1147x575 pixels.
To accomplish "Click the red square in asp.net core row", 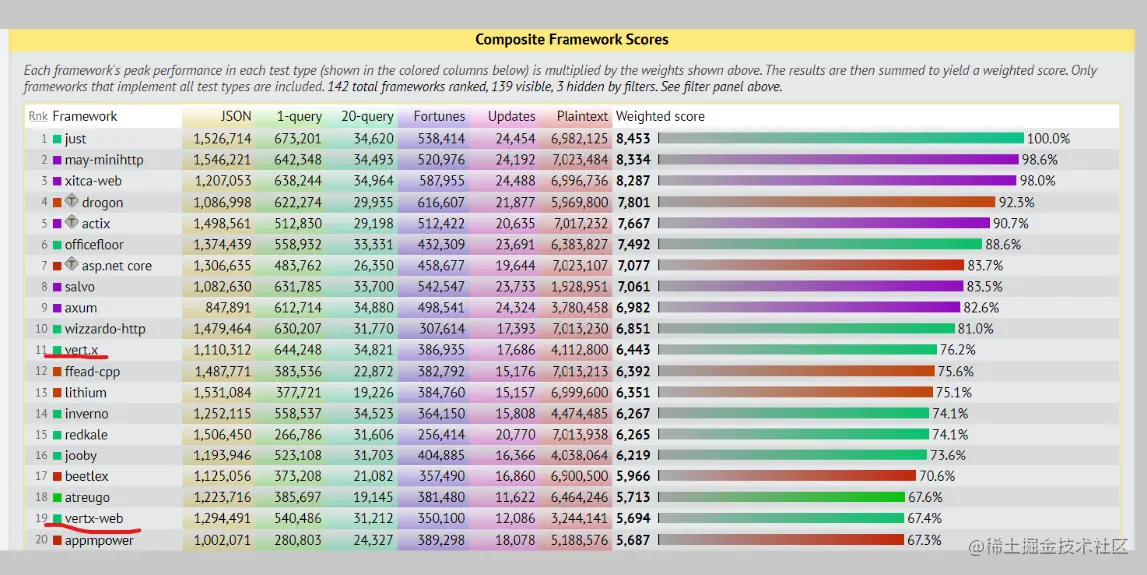I will pos(57,266).
